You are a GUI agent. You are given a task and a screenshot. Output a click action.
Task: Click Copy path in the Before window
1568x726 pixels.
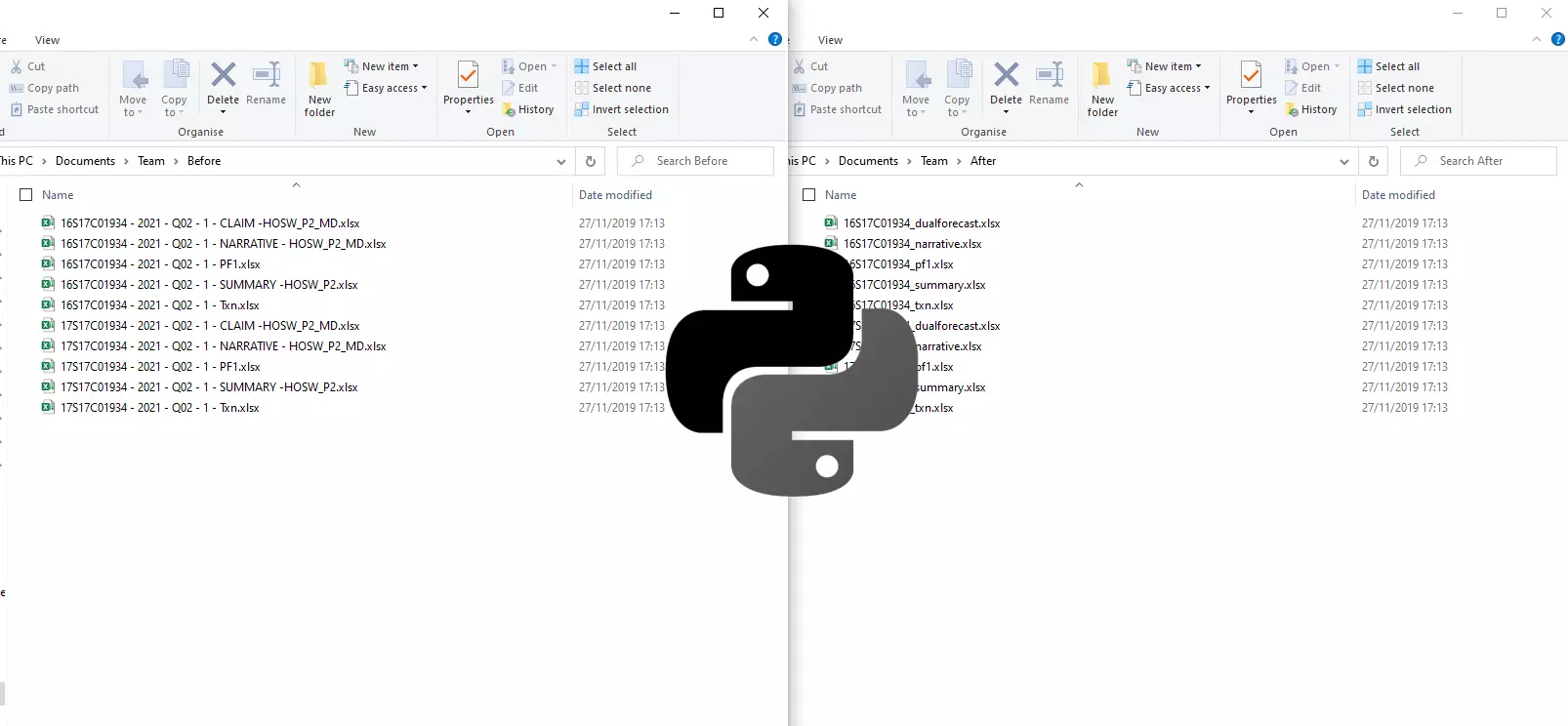click(44, 88)
